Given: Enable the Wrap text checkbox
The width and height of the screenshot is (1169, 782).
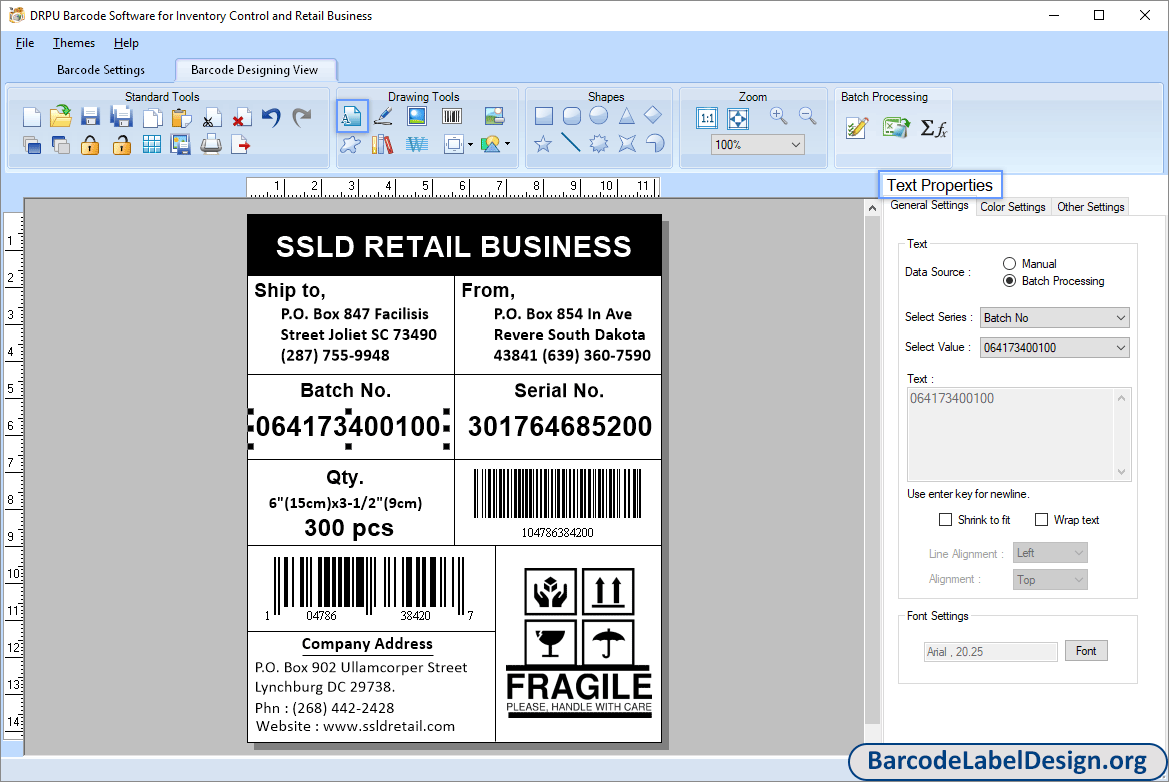Looking at the screenshot, I should point(1042,520).
